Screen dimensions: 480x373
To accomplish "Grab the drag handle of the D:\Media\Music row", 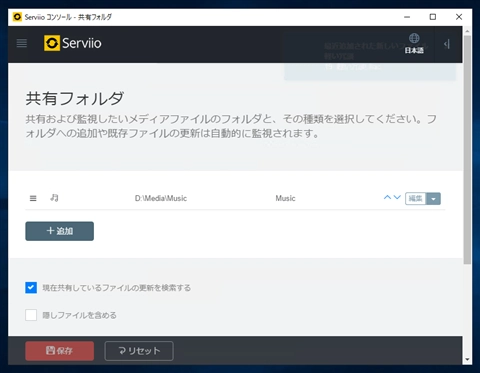I will pyautogui.click(x=33, y=198).
